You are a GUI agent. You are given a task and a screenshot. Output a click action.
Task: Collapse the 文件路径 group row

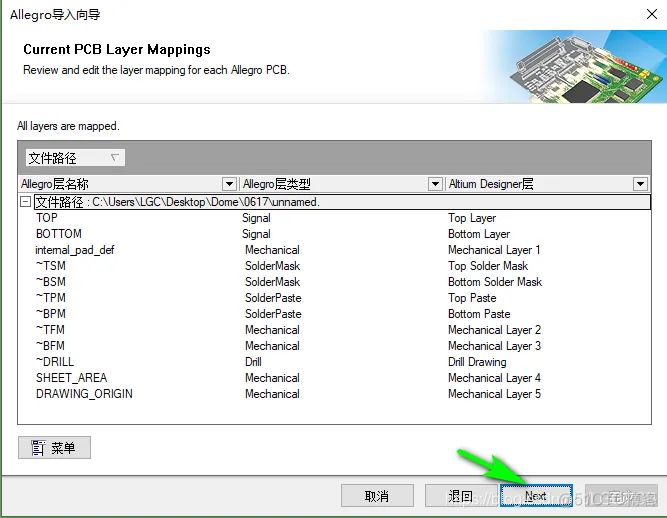coord(26,202)
